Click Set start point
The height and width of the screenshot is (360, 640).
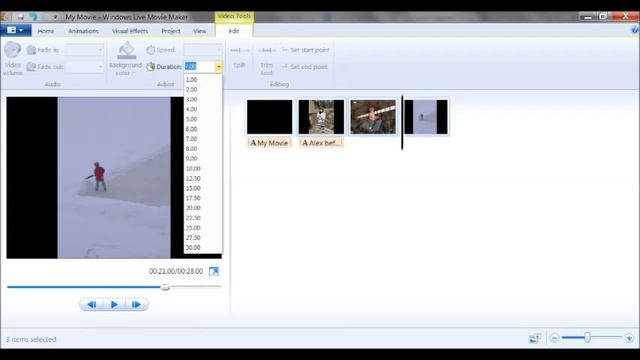306,50
